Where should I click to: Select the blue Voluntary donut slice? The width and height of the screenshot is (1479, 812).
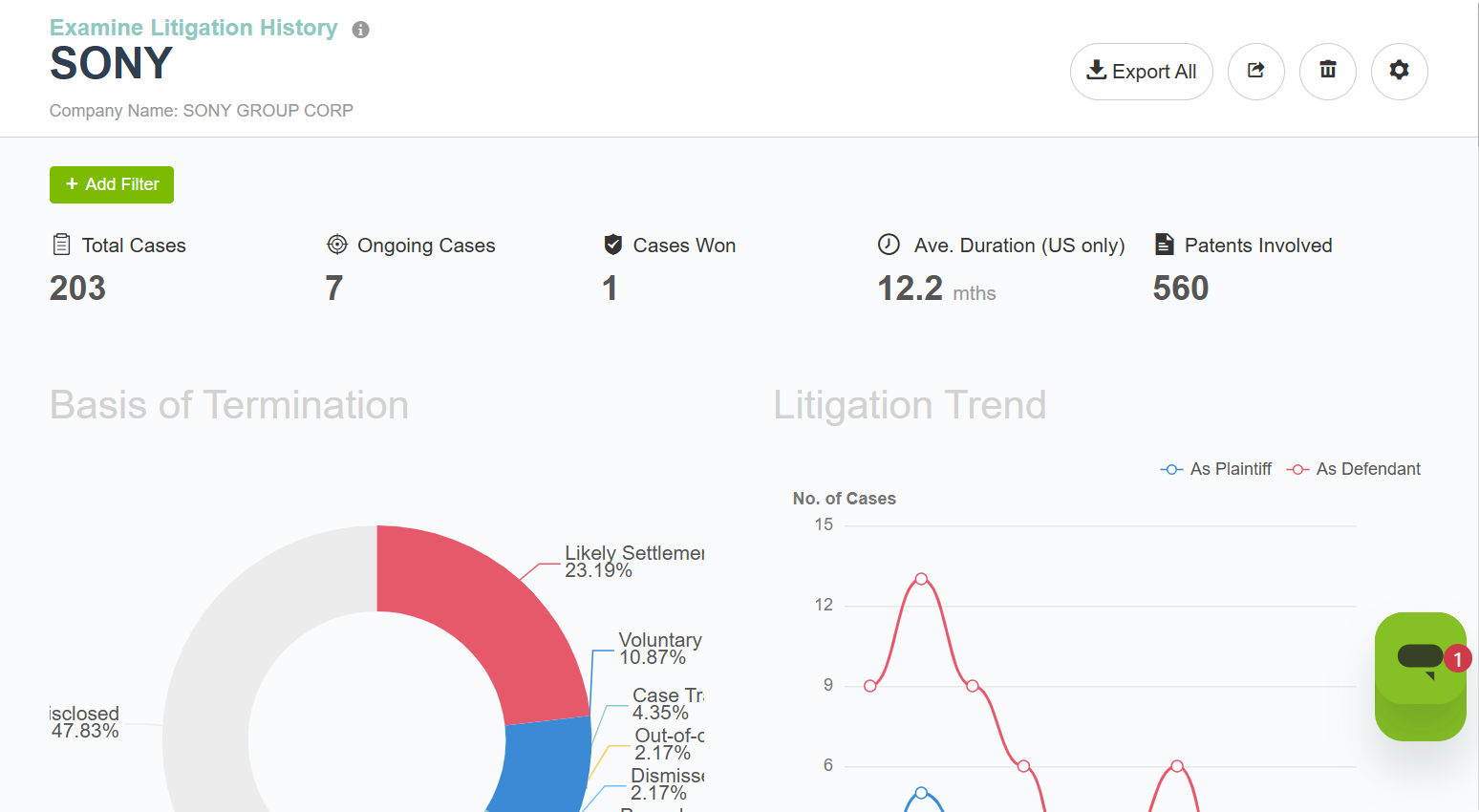[x=545, y=764]
